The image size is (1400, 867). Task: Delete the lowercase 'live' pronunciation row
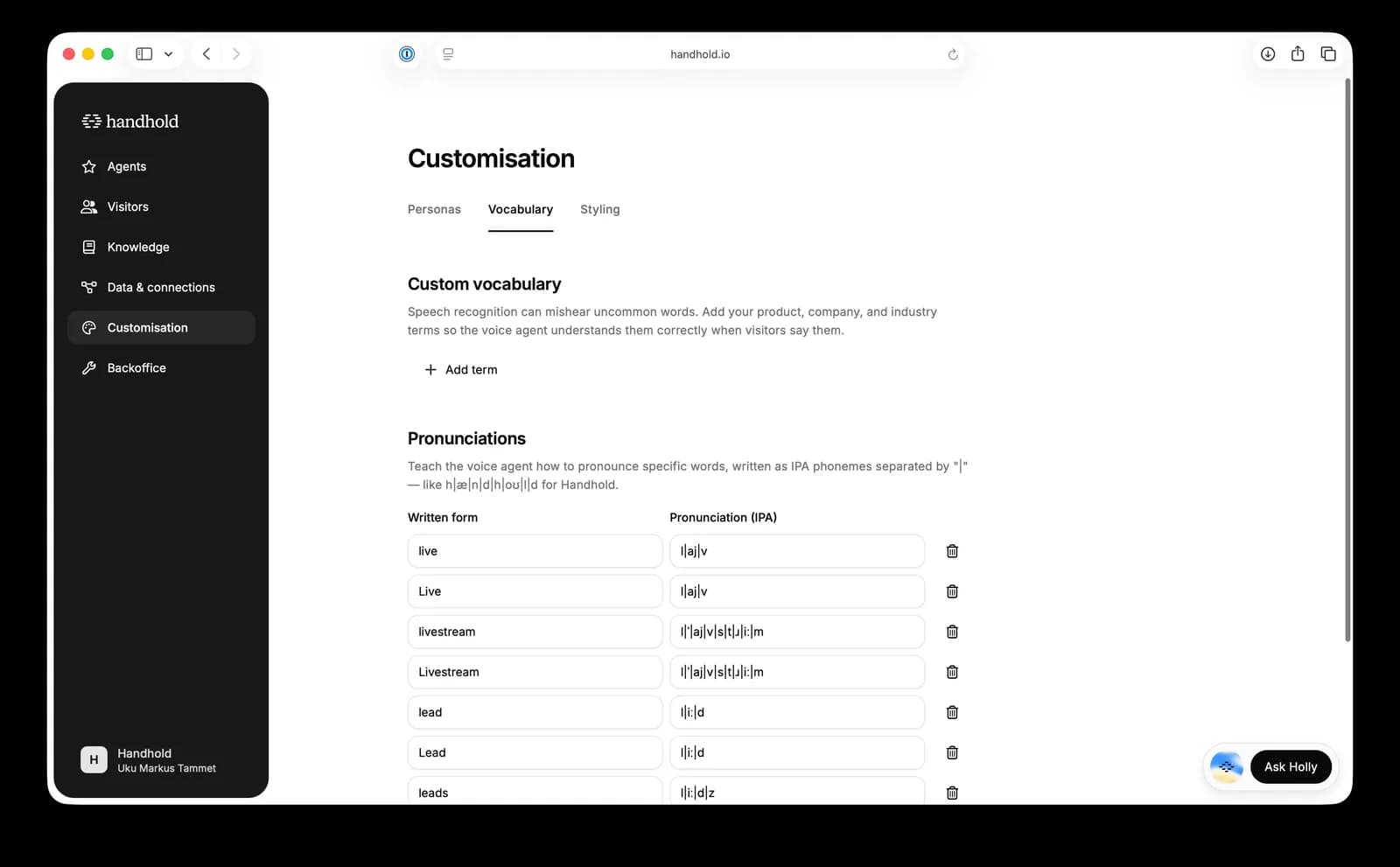pyautogui.click(x=952, y=551)
